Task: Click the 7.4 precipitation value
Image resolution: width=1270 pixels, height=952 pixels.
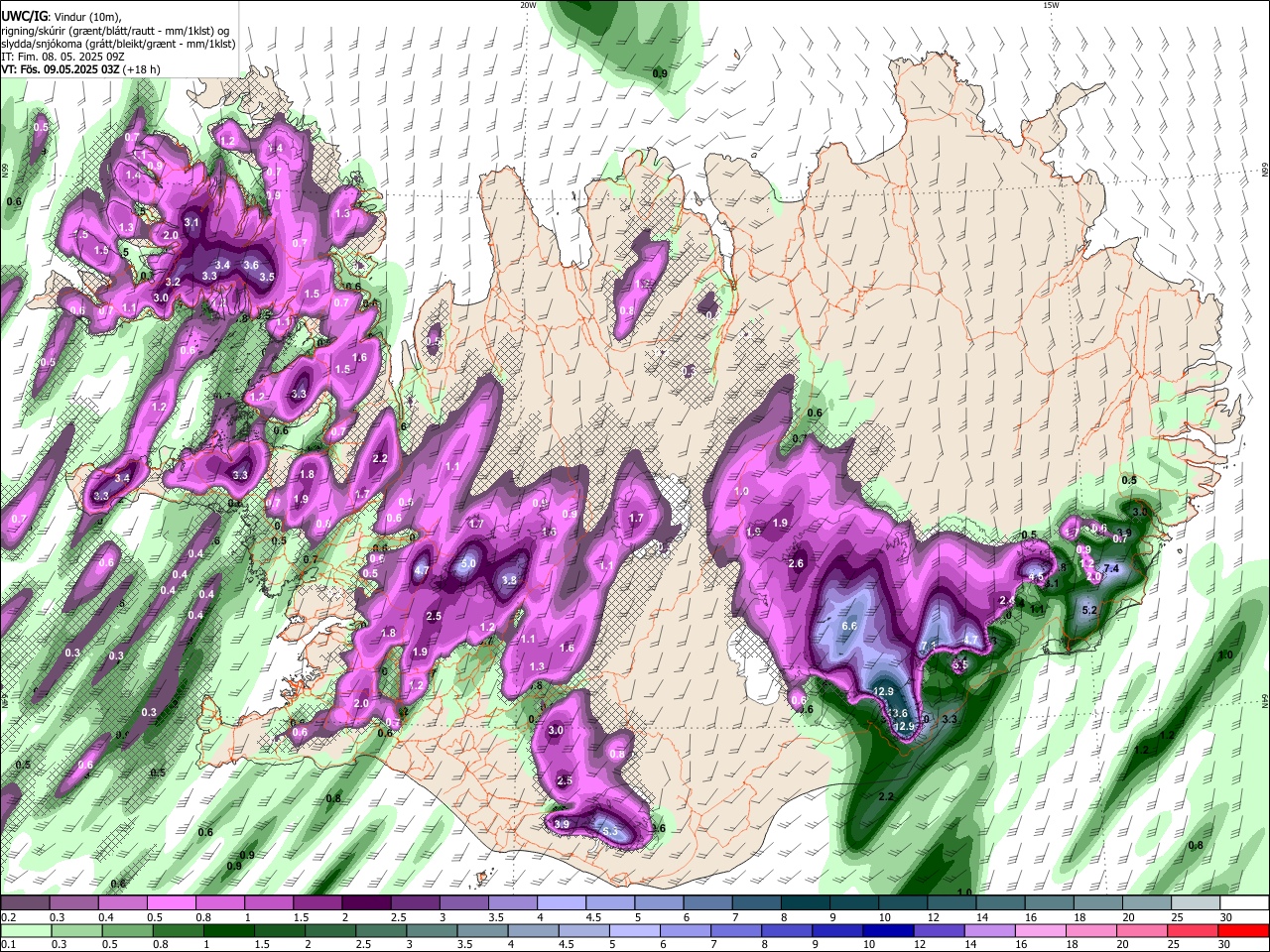Action: 1111,568
